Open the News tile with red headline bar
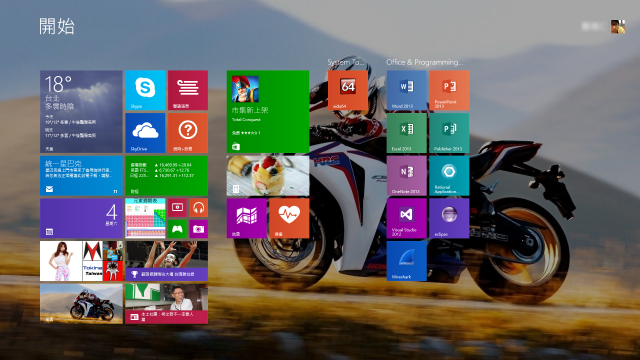Viewport: 640px width, 360px height. click(167, 304)
